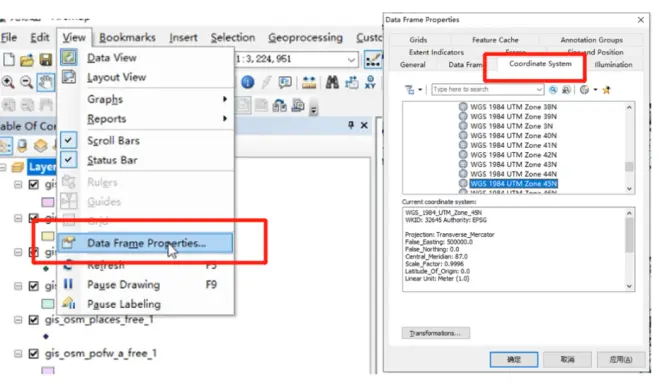This screenshot has height=388, width=660.
Task: Collapse the gis_osm_places_free_1 layer
Action: (x=18, y=320)
